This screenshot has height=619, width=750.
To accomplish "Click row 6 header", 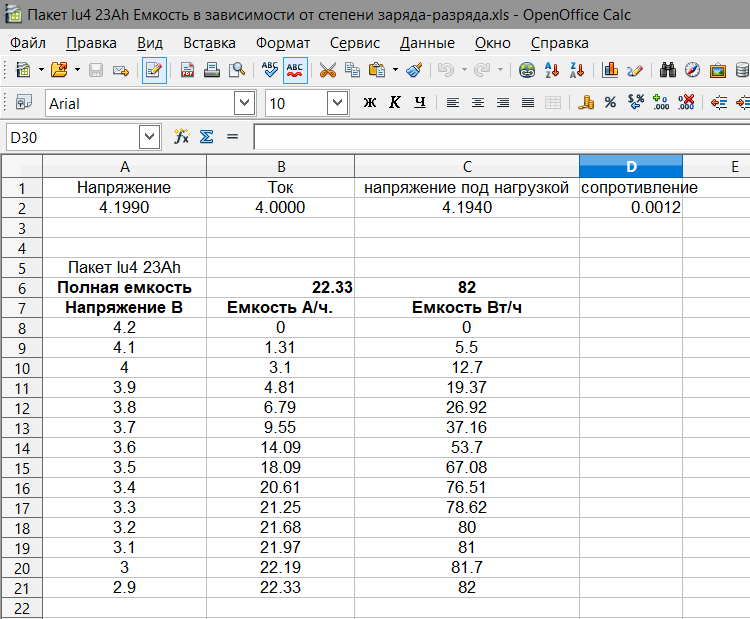I will click(x=21, y=288).
